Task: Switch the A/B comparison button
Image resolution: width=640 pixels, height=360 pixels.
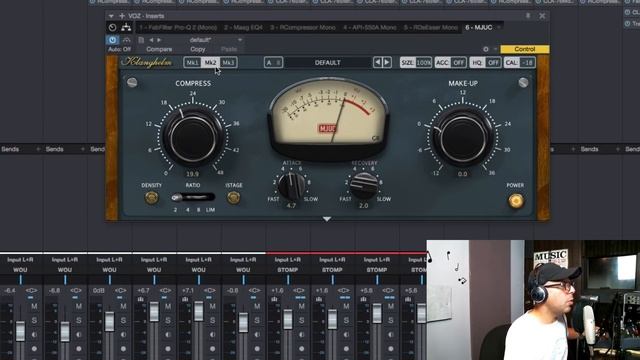Action: point(273,62)
